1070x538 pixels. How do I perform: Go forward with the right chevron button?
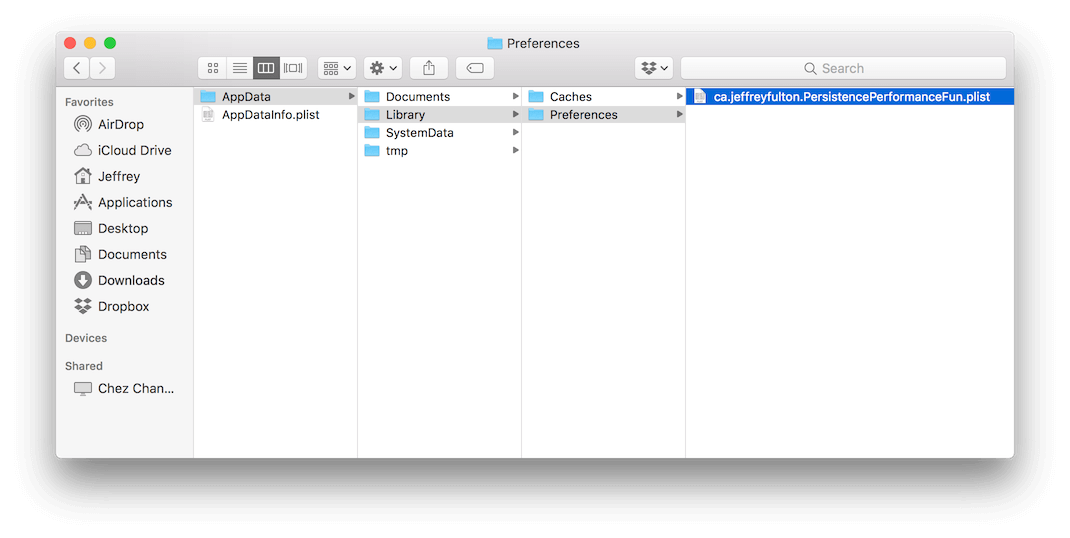click(x=102, y=68)
